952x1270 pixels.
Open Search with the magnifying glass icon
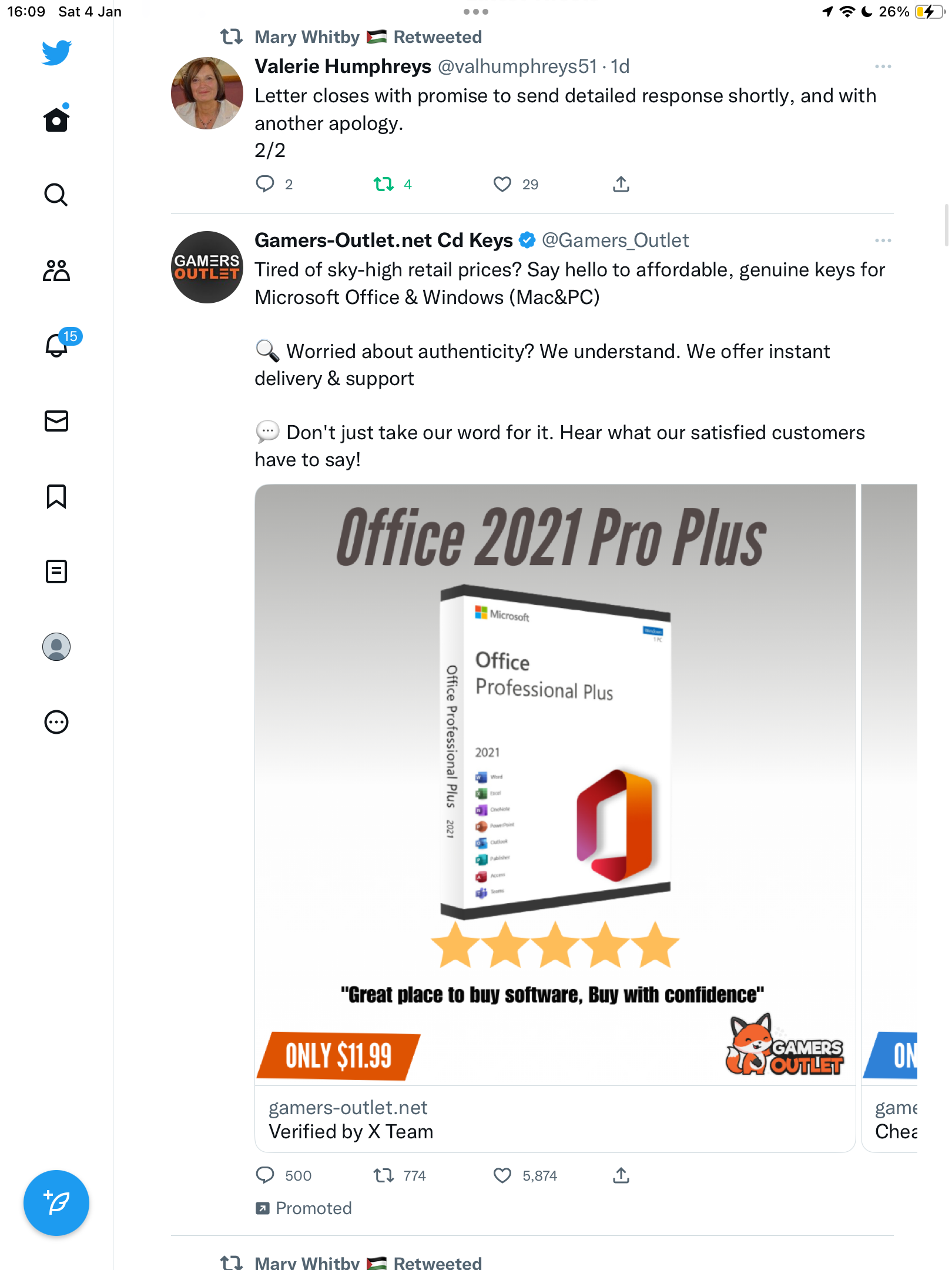pyautogui.click(x=56, y=195)
